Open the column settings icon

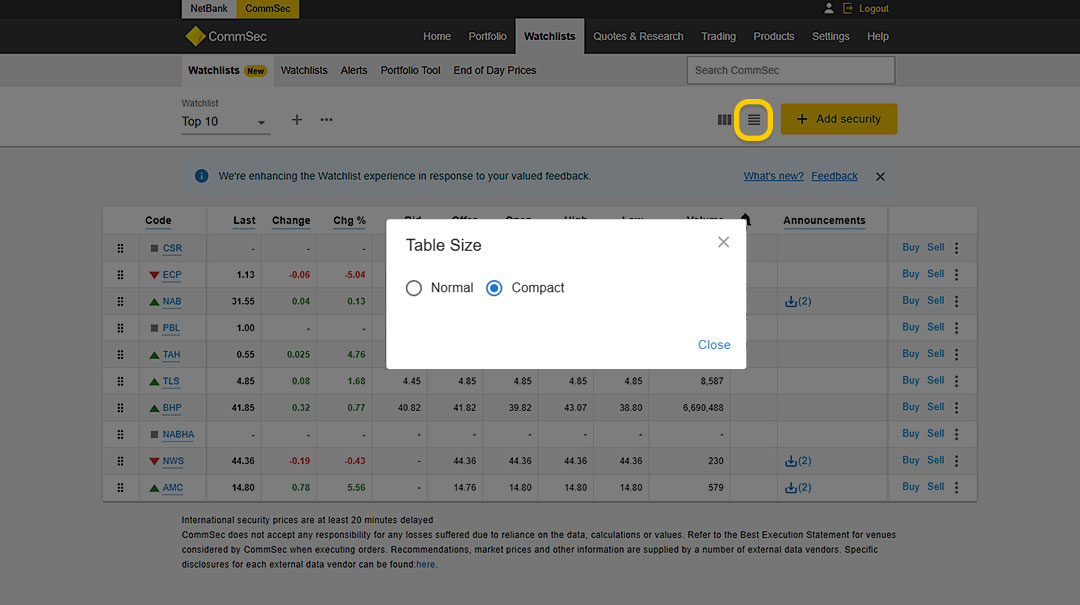coord(724,120)
